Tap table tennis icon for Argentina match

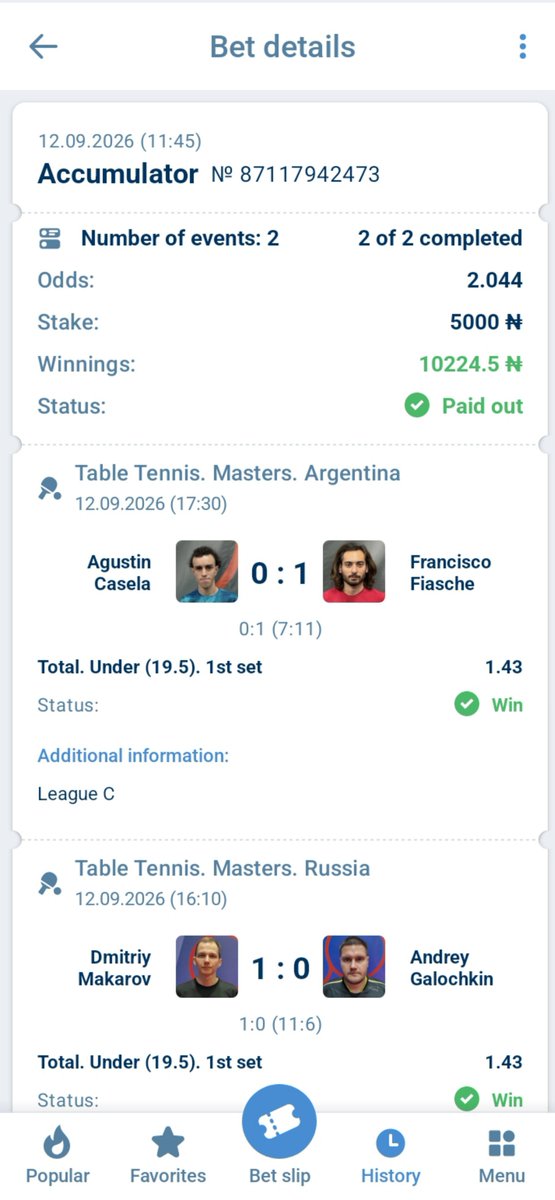50,488
